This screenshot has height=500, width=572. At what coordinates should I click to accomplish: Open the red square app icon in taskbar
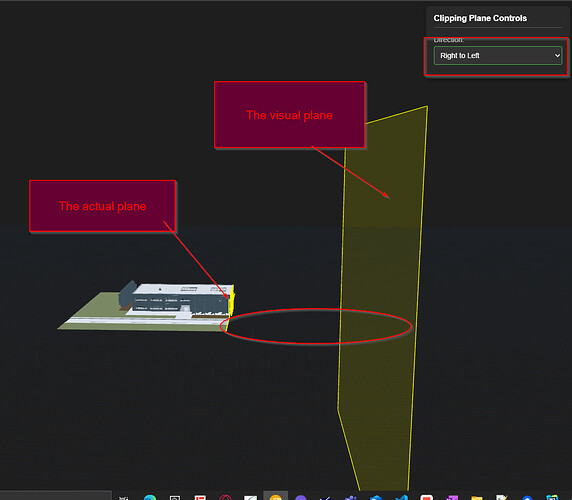point(426,497)
